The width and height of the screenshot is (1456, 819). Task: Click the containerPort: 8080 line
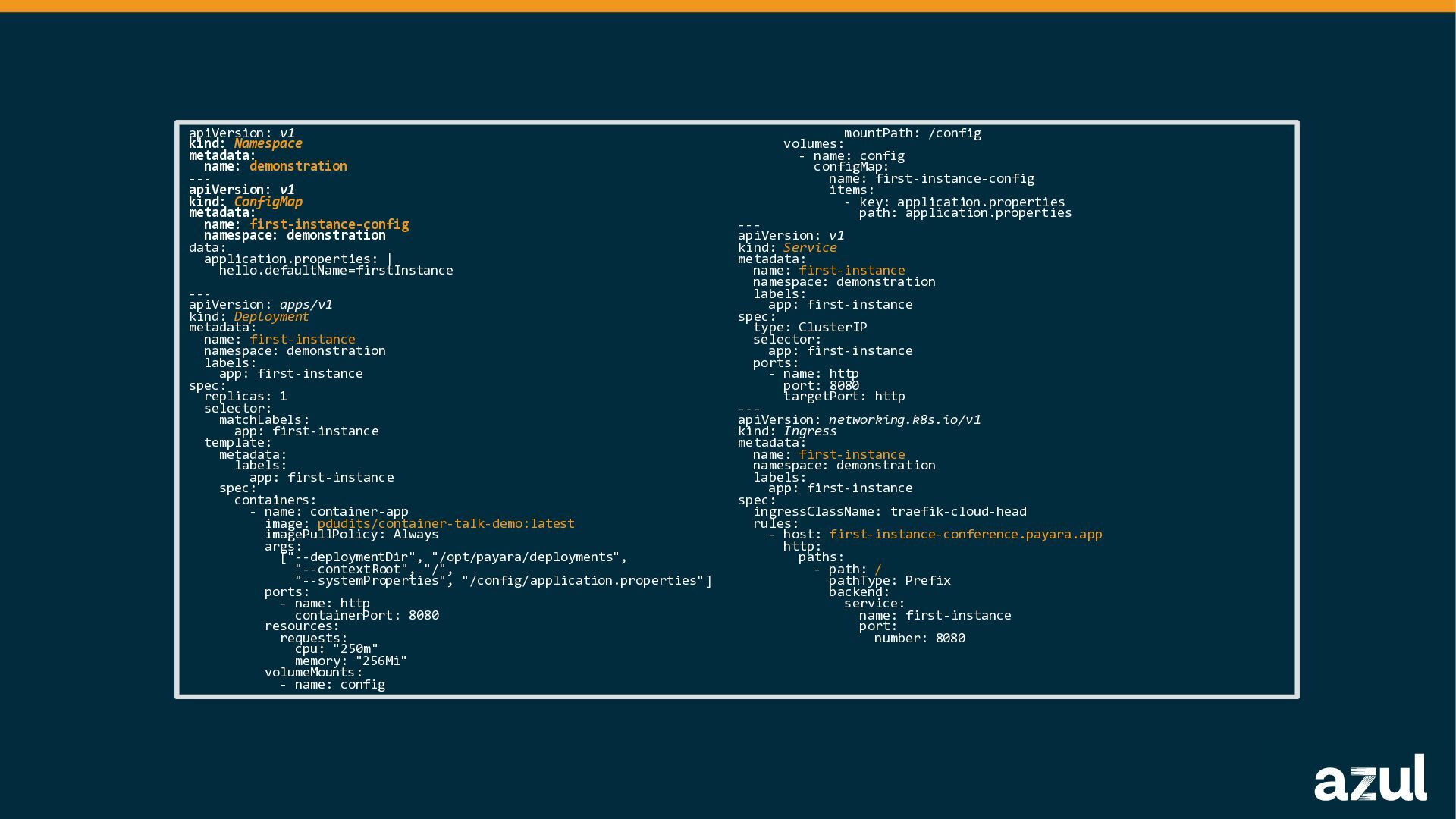pos(366,615)
